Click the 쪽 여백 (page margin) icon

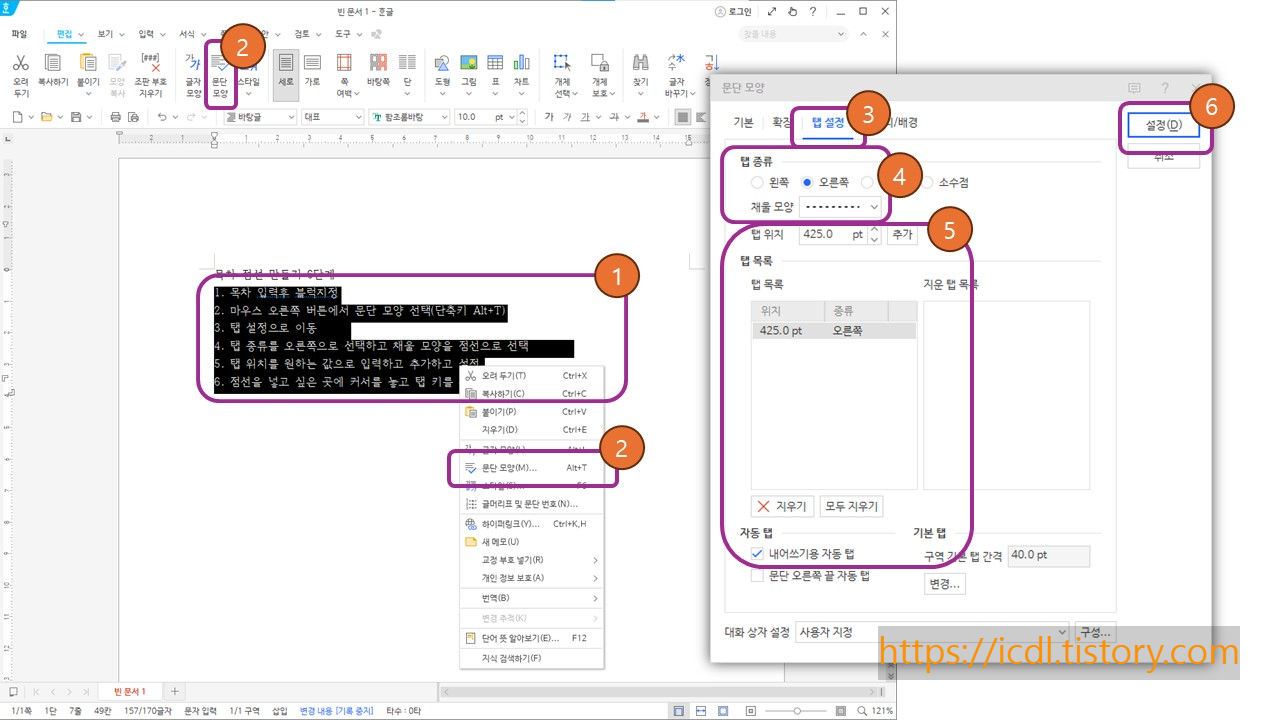point(344,63)
